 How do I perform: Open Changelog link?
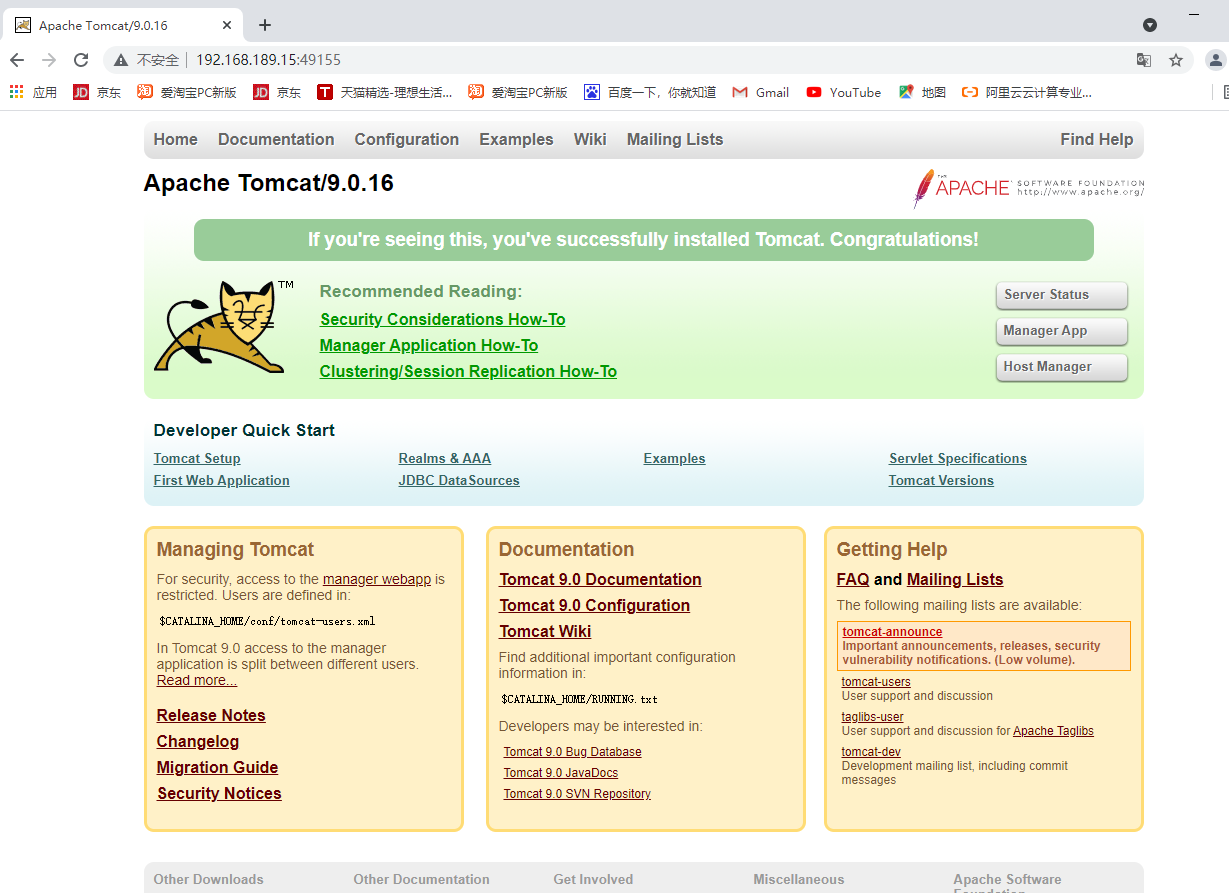pos(198,742)
